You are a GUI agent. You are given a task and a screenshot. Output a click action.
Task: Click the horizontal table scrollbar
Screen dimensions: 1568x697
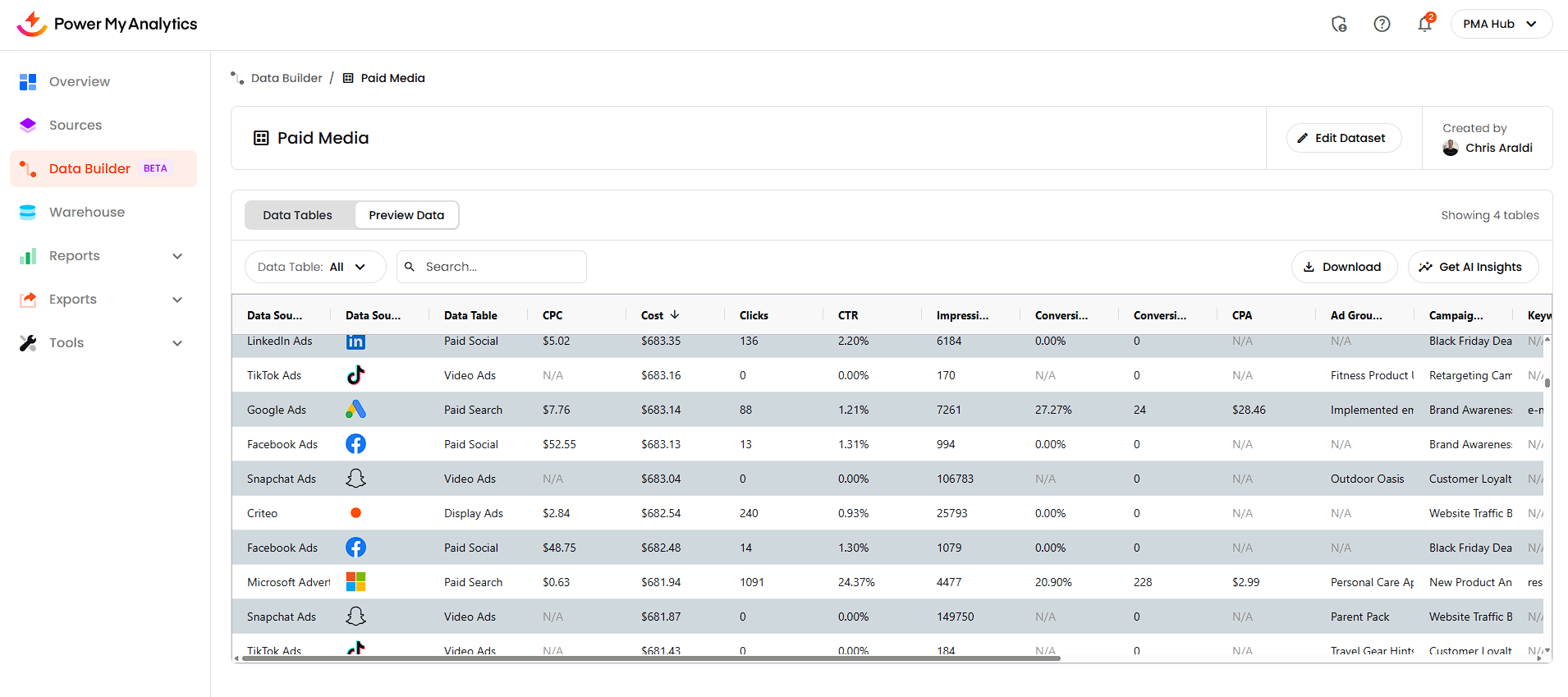650,658
